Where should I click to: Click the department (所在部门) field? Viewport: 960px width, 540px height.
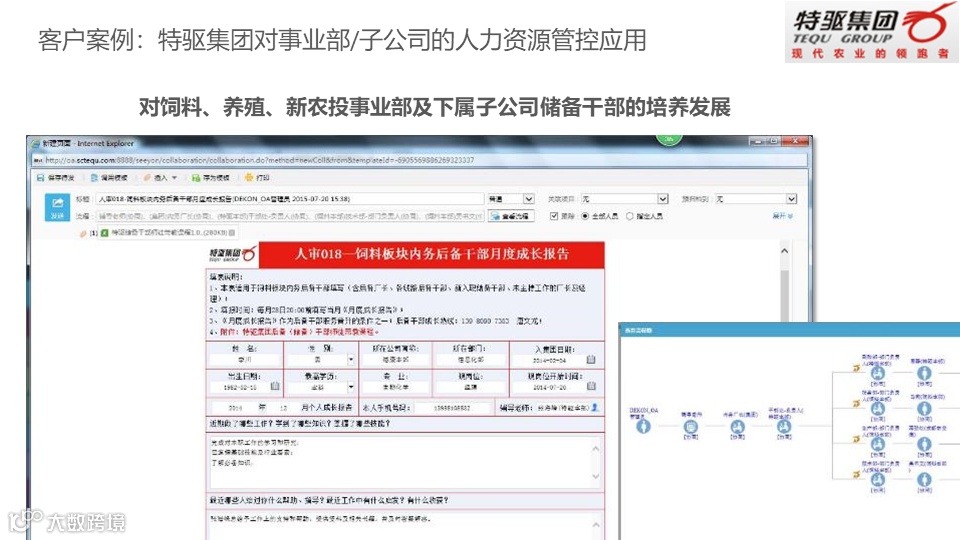[471, 360]
